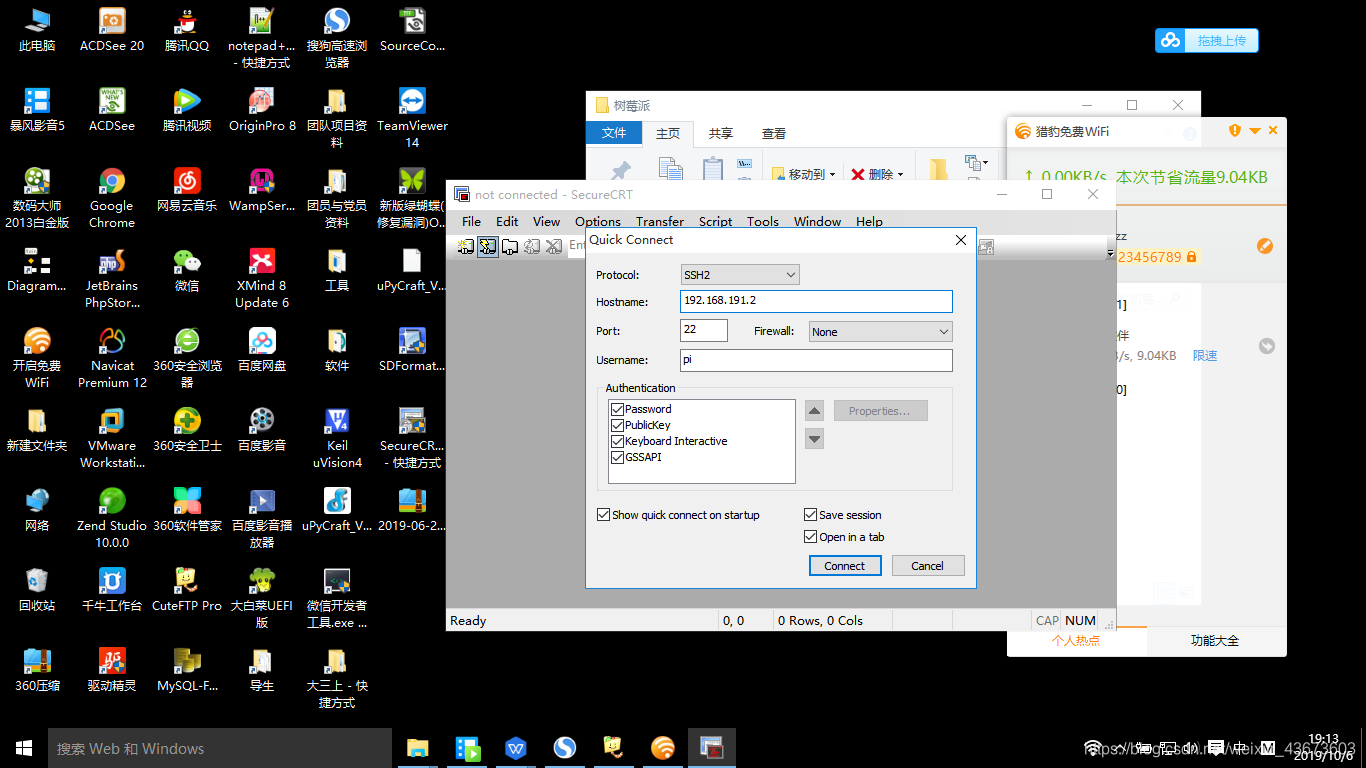
Task: Click the Windows Start button
Action: point(24,748)
